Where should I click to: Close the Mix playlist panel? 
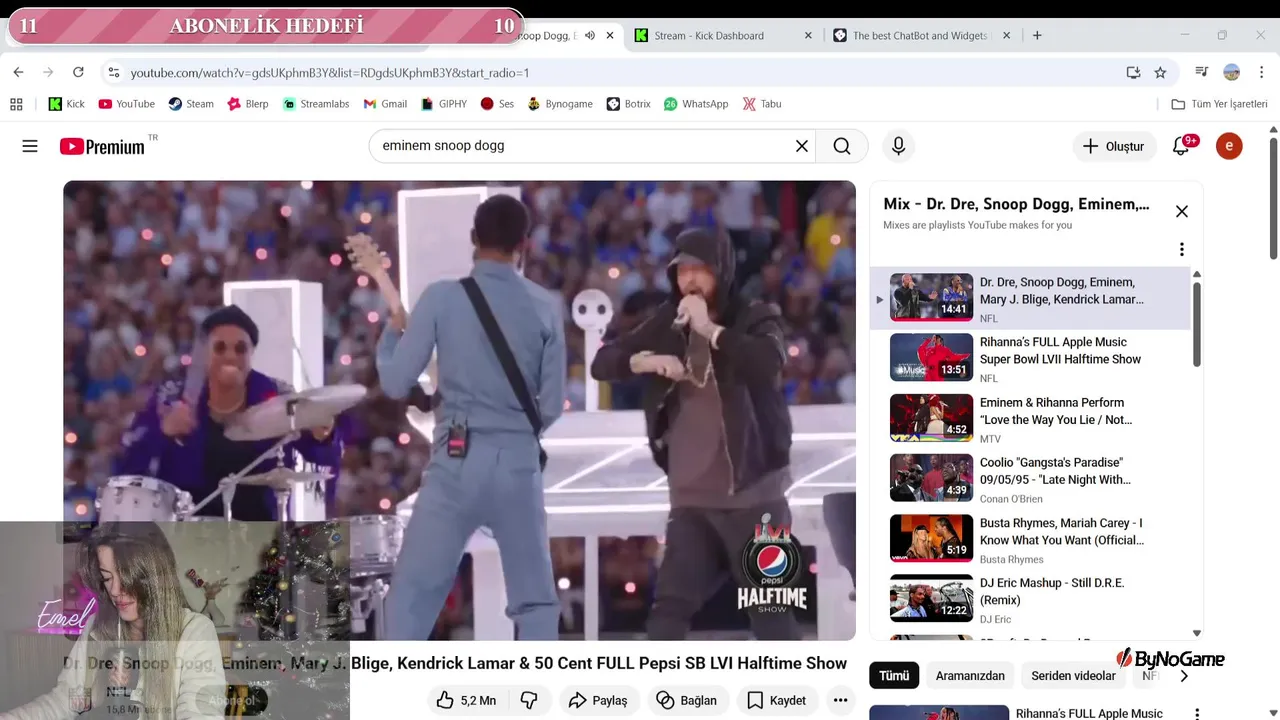point(1181,211)
